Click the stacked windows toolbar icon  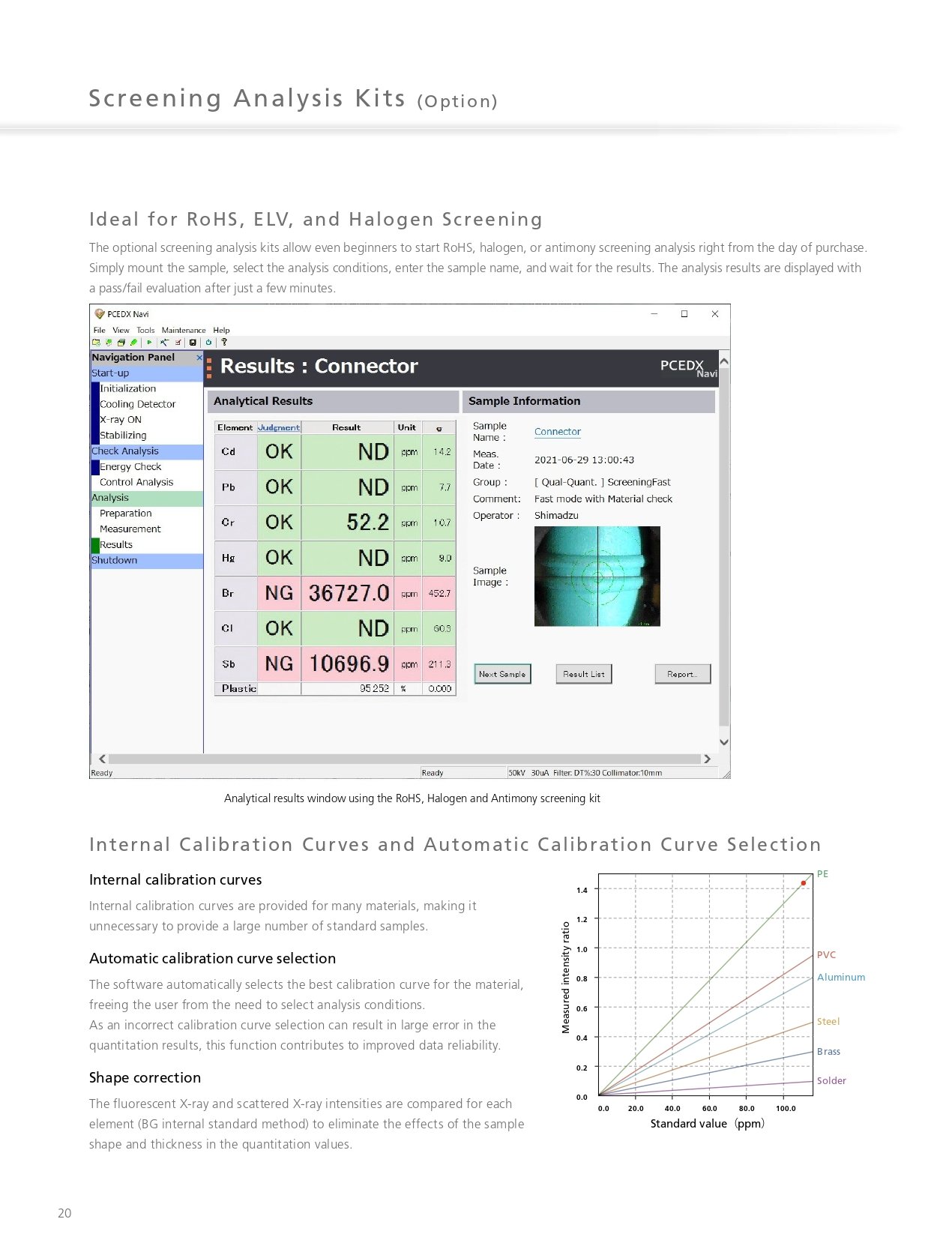[121, 343]
